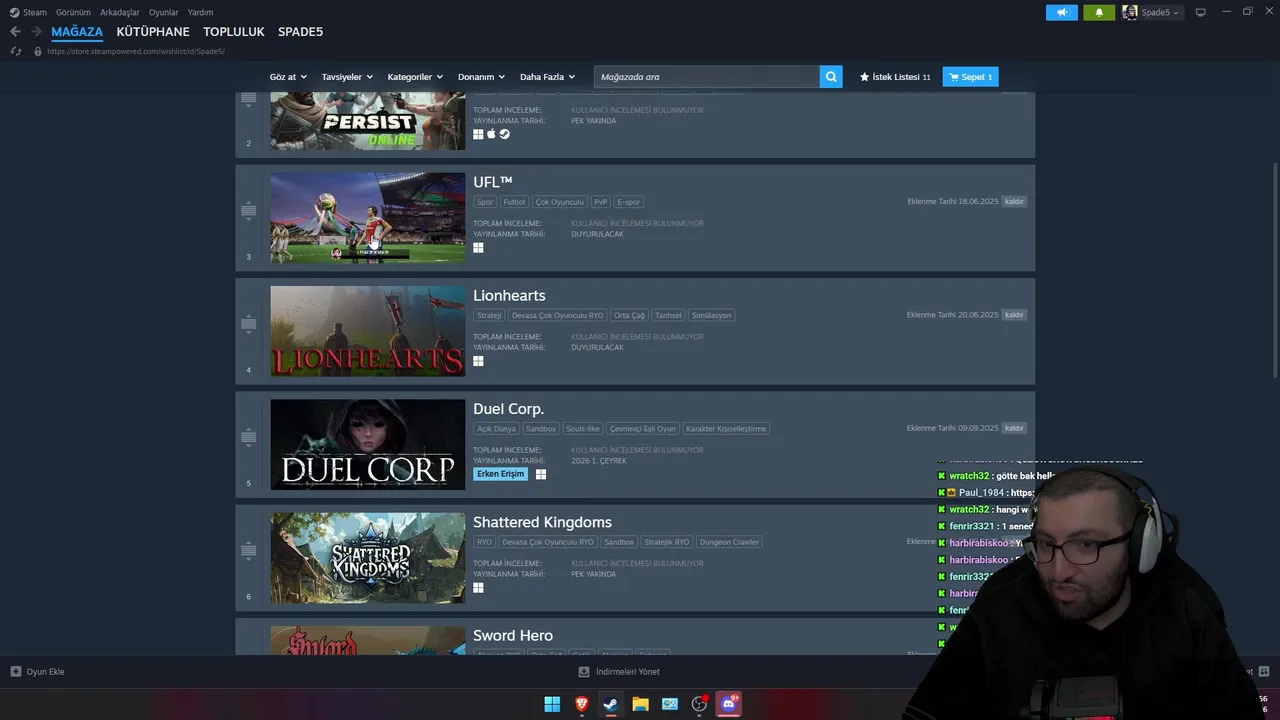This screenshot has height=720, width=1280.
Task: Click the Souls-like tag on Duel Corp.
Action: click(583, 428)
